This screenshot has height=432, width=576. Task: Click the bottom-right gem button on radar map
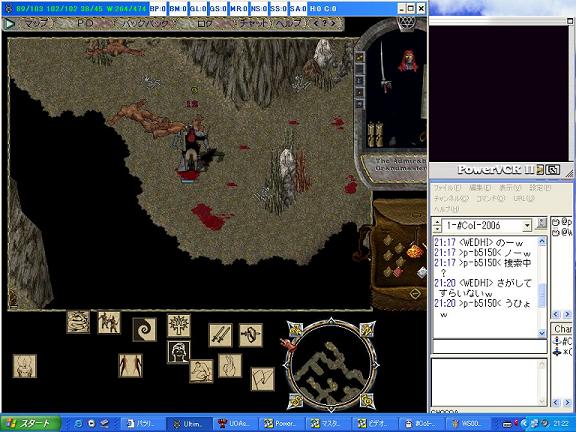coord(367,401)
